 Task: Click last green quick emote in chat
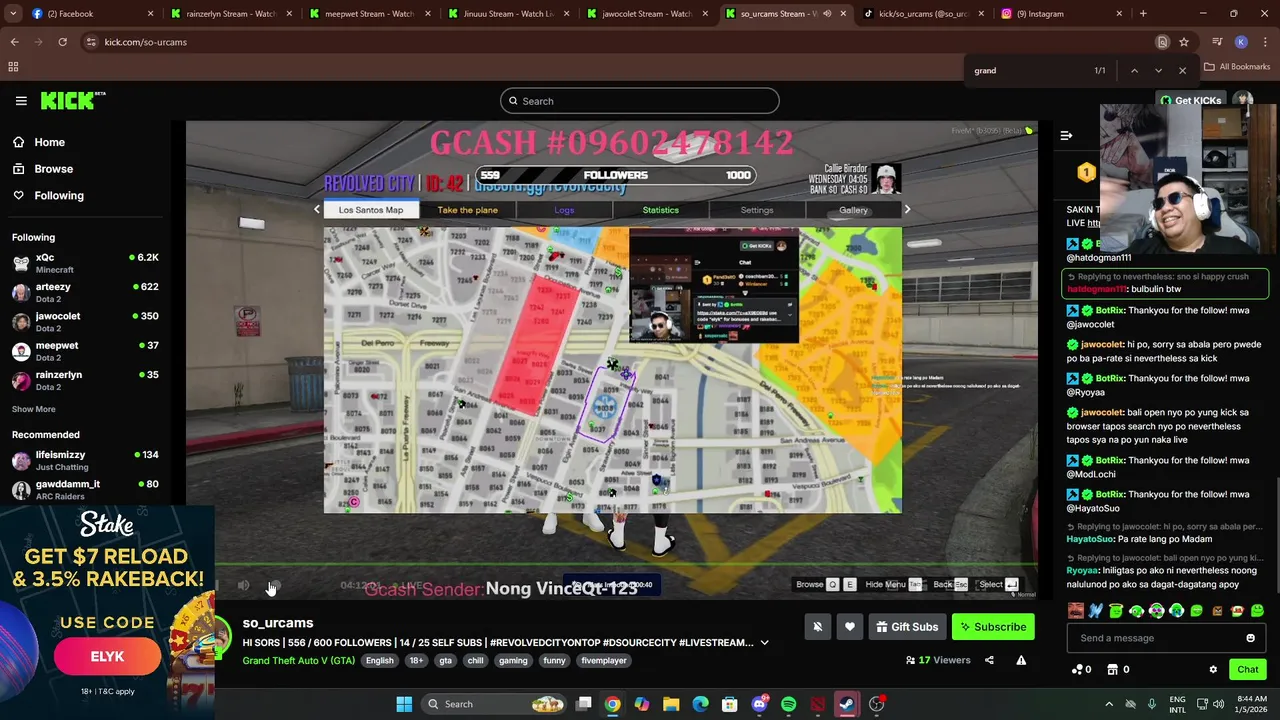[x=1257, y=611]
